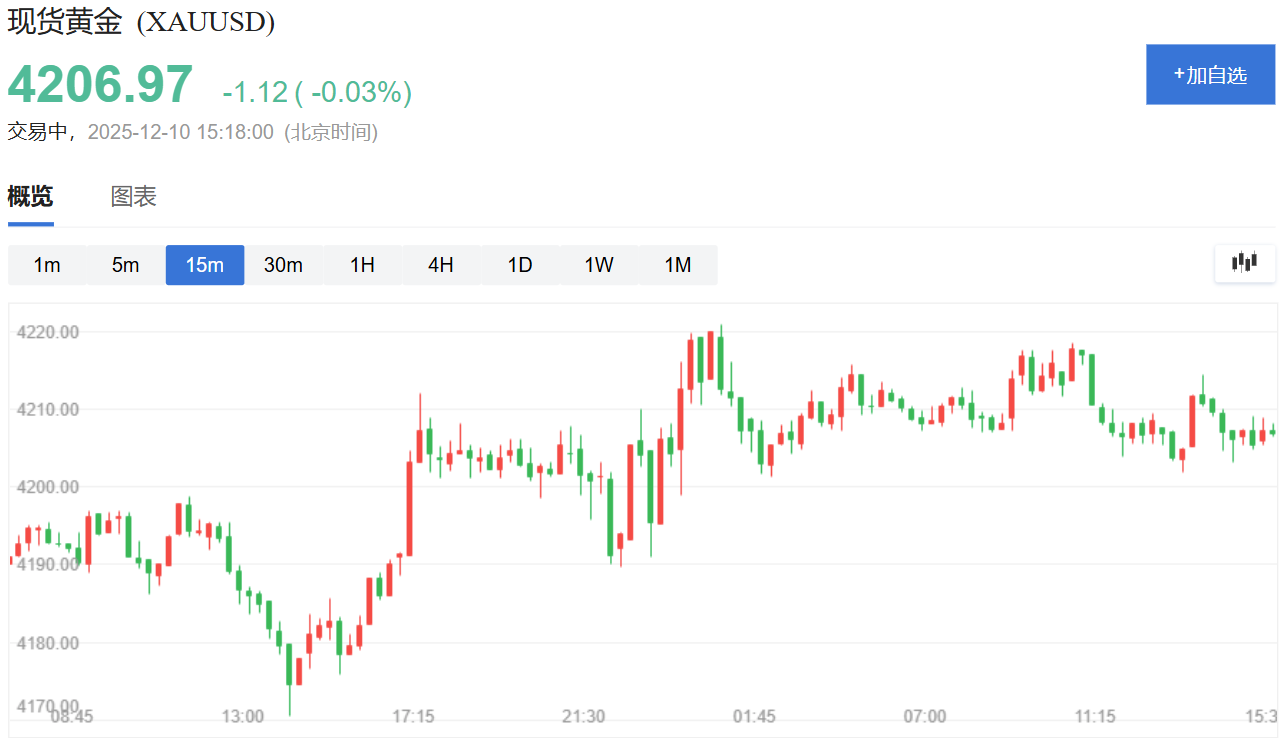Image resolution: width=1281 pixels, height=738 pixels.
Task: Choose the 5m timeframe
Action: click(x=126, y=265)
